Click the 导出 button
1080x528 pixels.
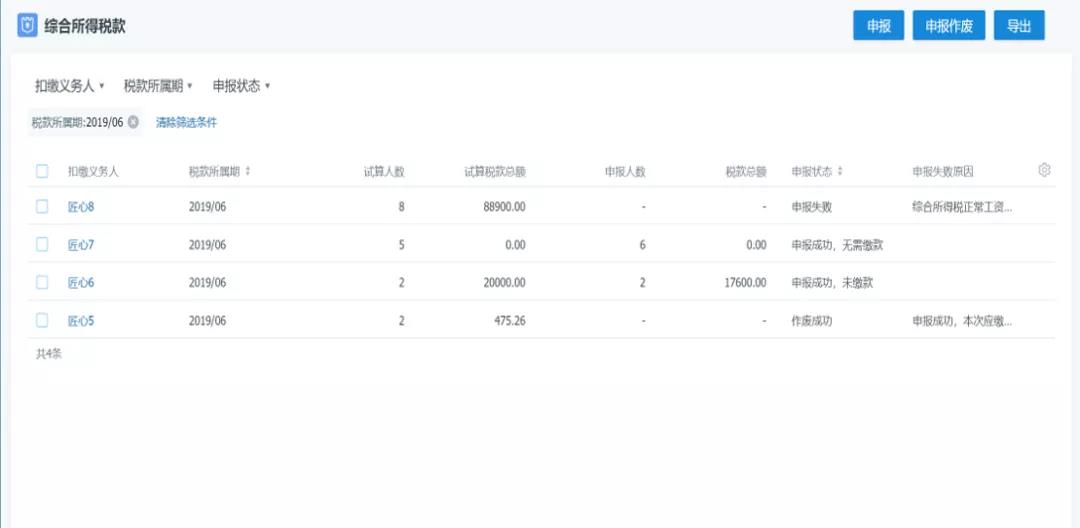[1019, 25]
